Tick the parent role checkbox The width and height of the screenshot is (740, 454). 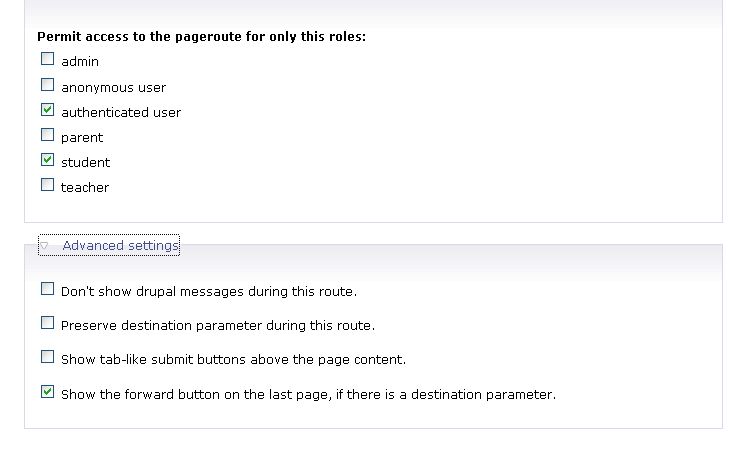click(x=47, y=135)
